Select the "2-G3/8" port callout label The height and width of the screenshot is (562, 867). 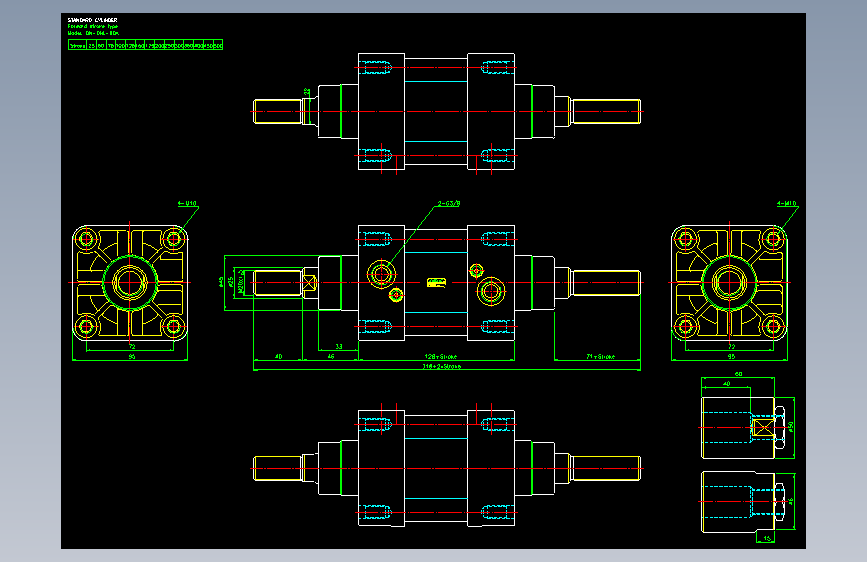point(448,204)
